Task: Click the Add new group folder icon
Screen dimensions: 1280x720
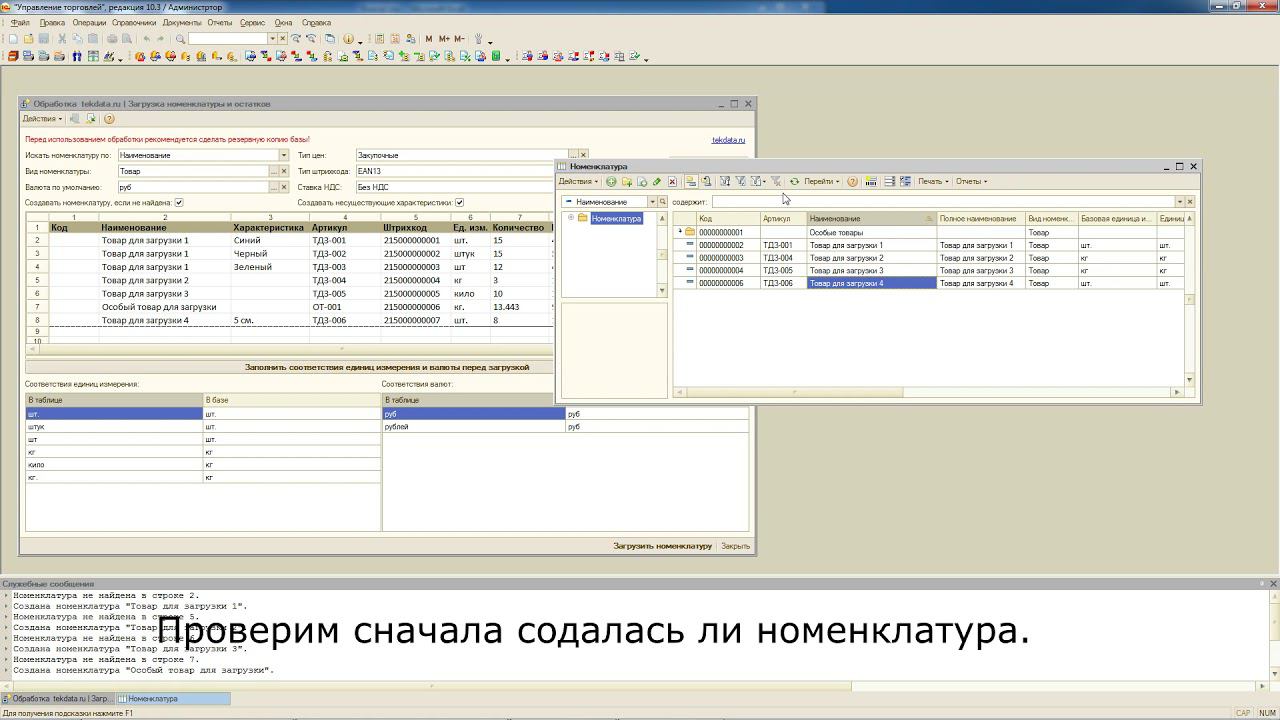Action: (x=627, y=182)
